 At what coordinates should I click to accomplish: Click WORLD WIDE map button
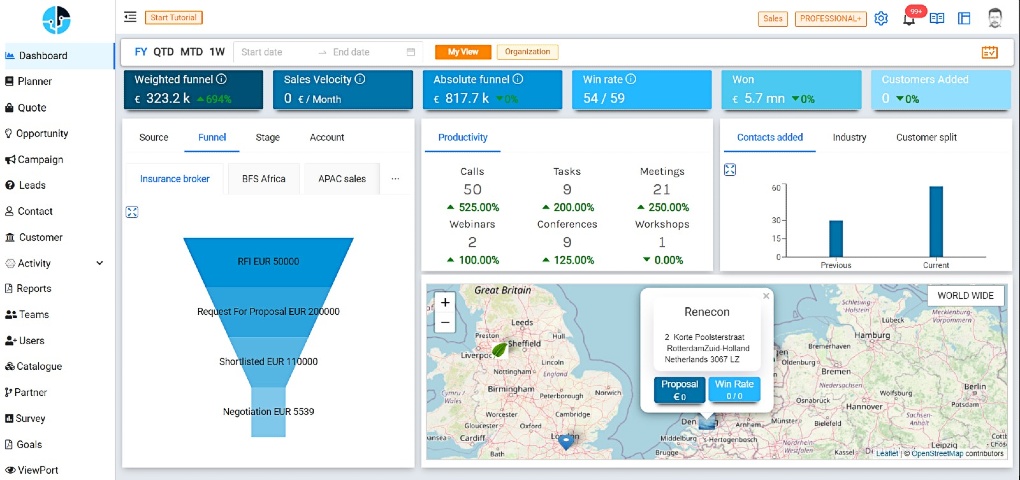(966, 295)
